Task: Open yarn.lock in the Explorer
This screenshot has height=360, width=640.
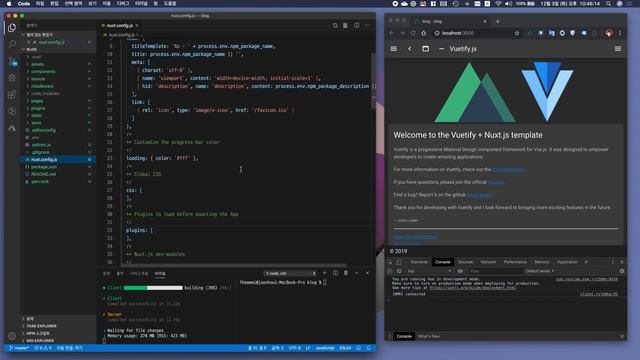Action: click(40, 182)
